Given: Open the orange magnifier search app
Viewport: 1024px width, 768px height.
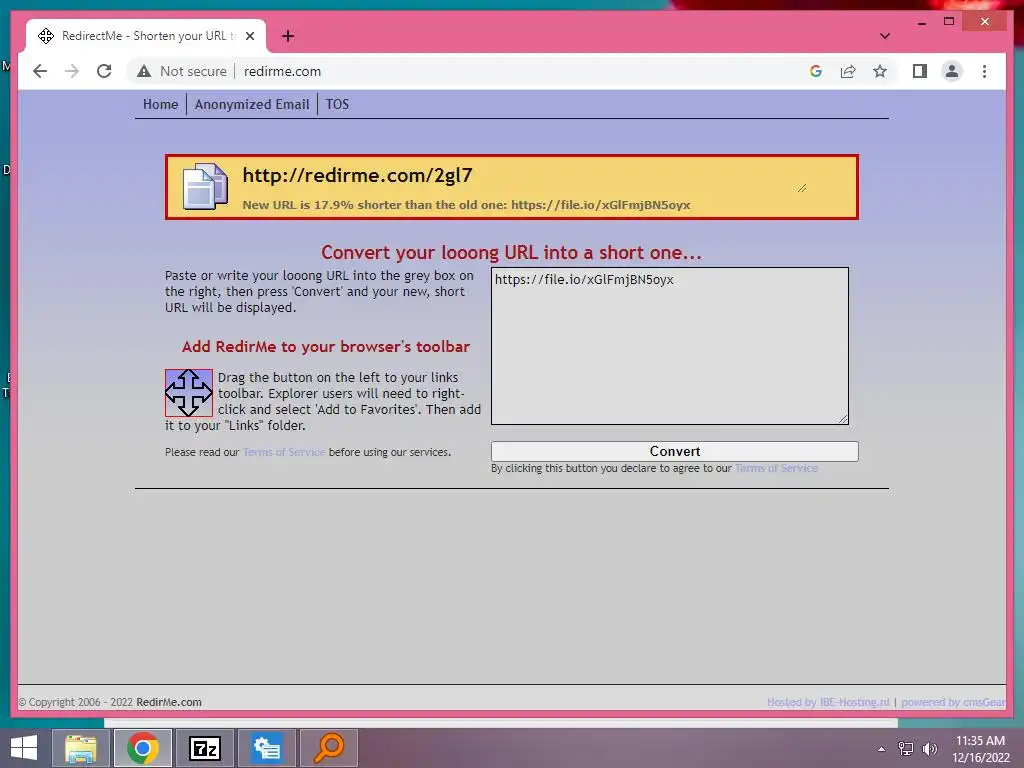Looking at the screenshot, I should click(x=328, y=748).
